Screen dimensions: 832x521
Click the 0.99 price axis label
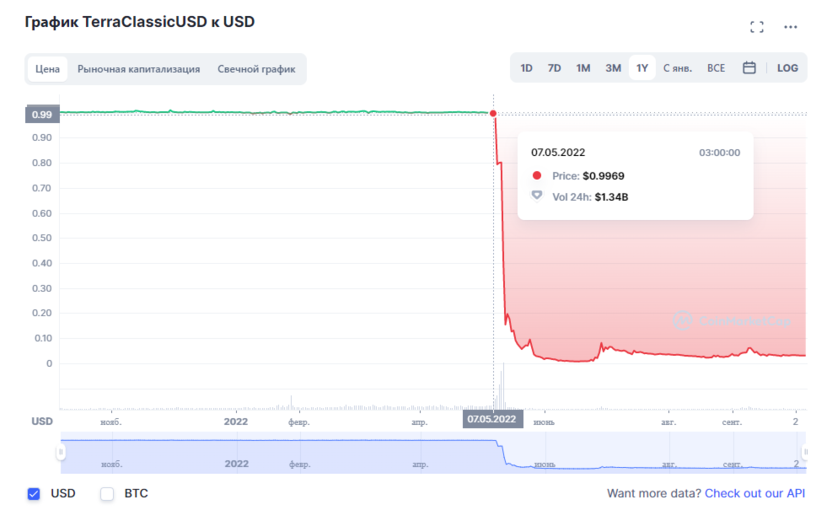click(42, 115)
